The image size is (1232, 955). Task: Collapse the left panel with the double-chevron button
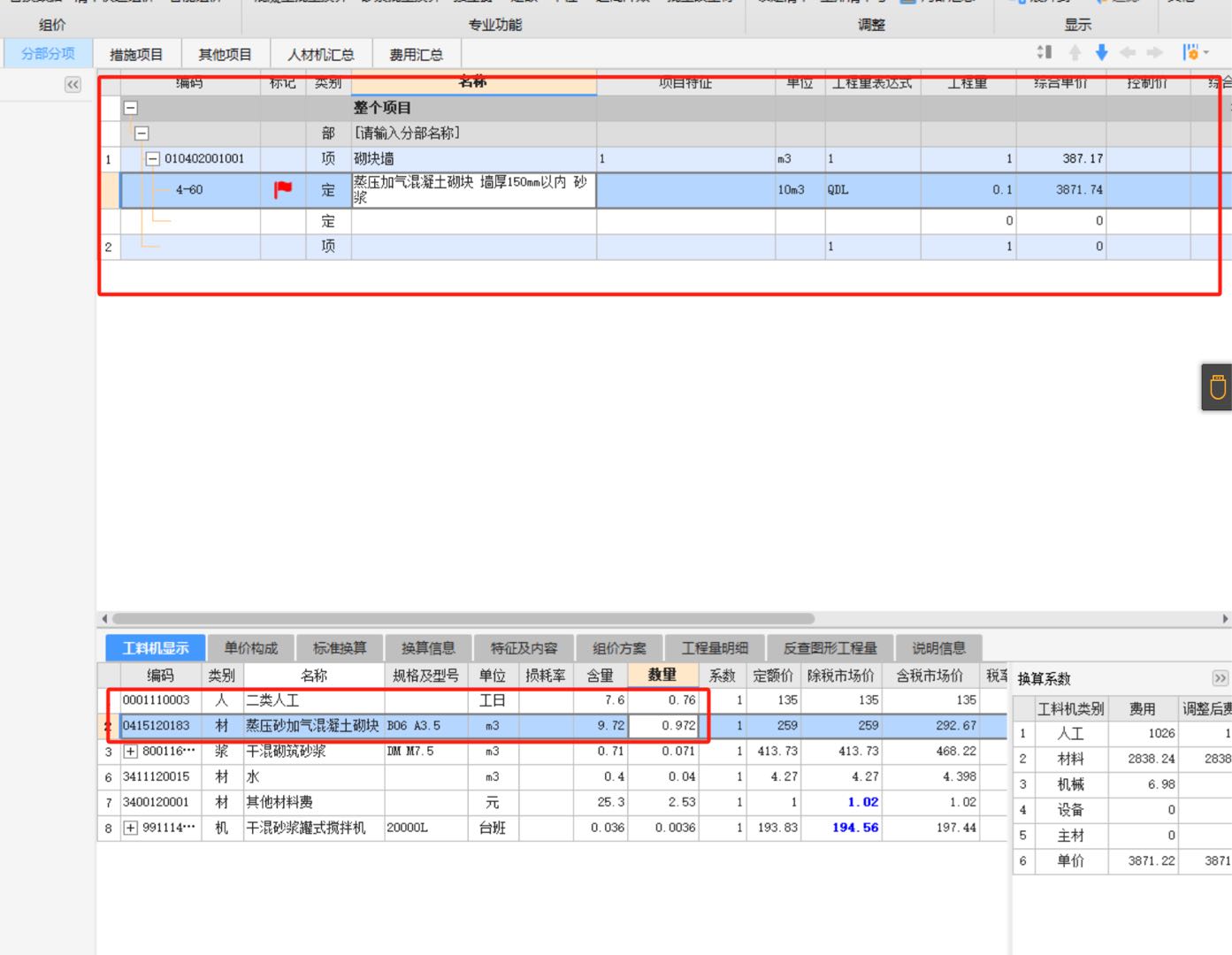tap(73, 84)
